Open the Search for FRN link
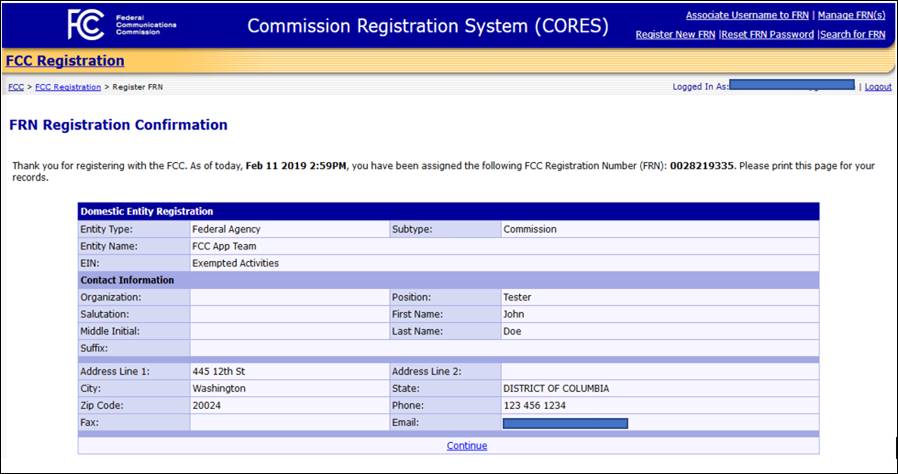The image size is (898, 474). (853, 34)
